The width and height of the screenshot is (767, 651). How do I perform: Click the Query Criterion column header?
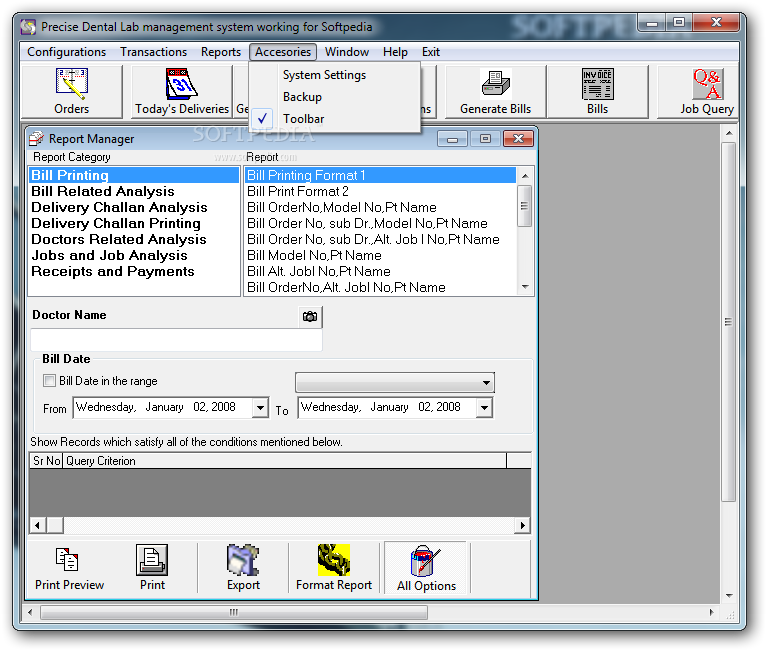(x=285, y=461)
